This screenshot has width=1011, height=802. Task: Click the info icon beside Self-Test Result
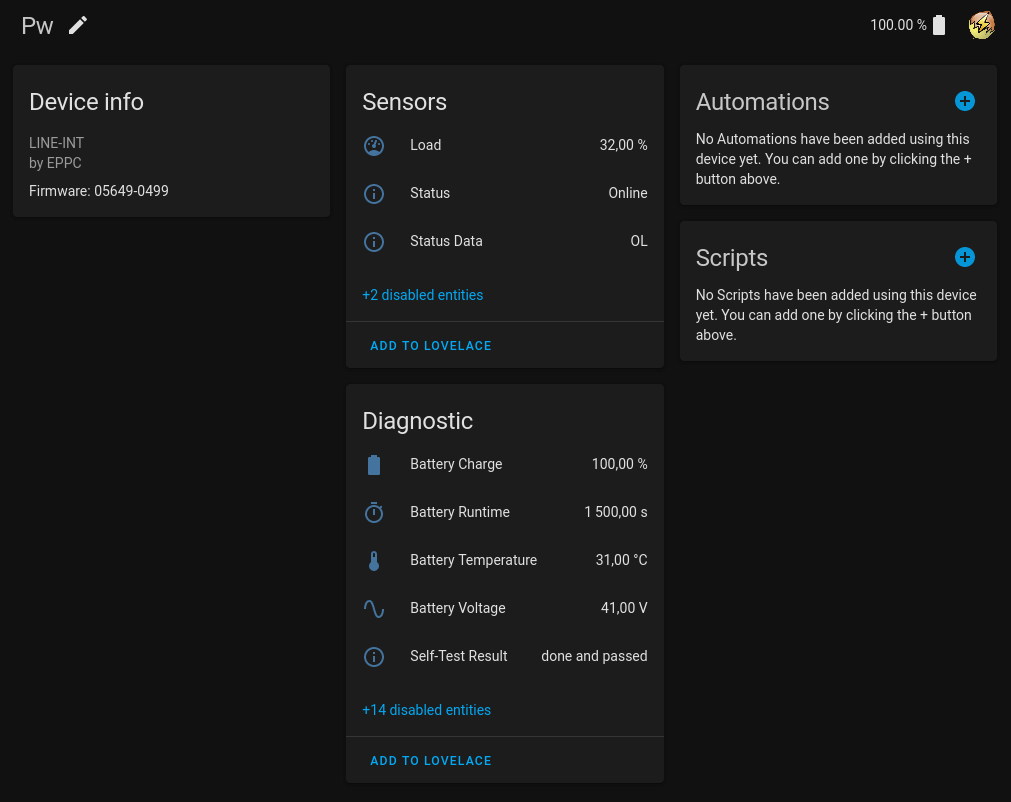374,656
